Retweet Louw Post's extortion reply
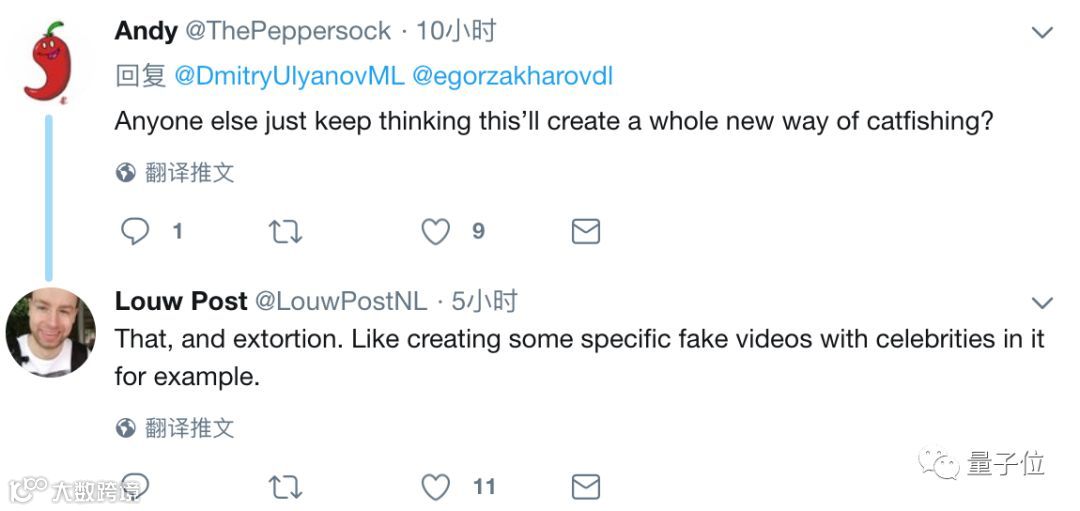Image resolution: width=1080 pixels, height=511 pixels. click(285, 487)
